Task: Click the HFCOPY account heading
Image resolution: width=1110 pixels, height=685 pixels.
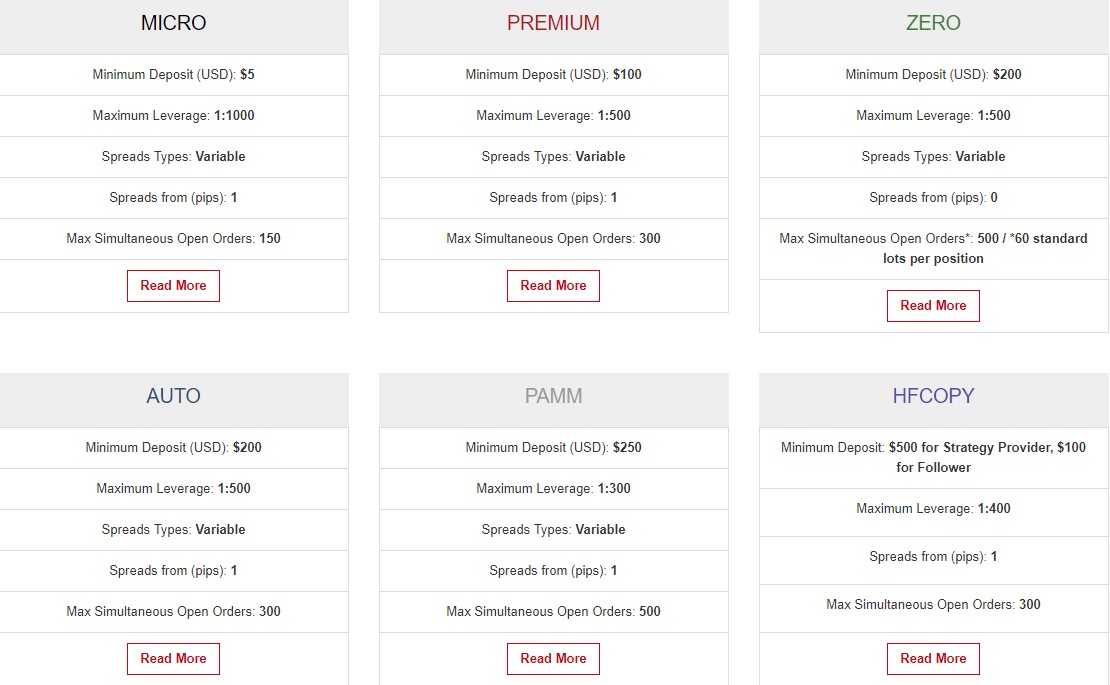Action: click(933, 396)
